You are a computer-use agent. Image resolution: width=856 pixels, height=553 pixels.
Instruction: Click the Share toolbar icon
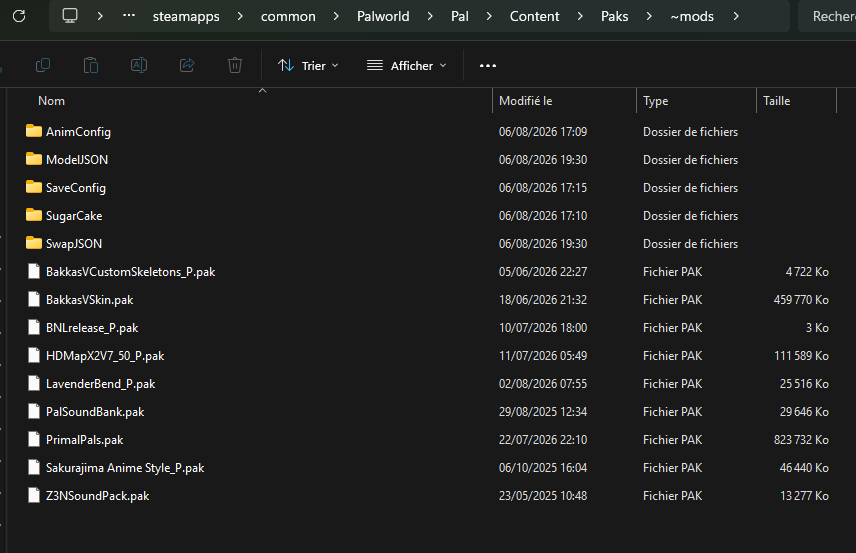click(187, 66)
